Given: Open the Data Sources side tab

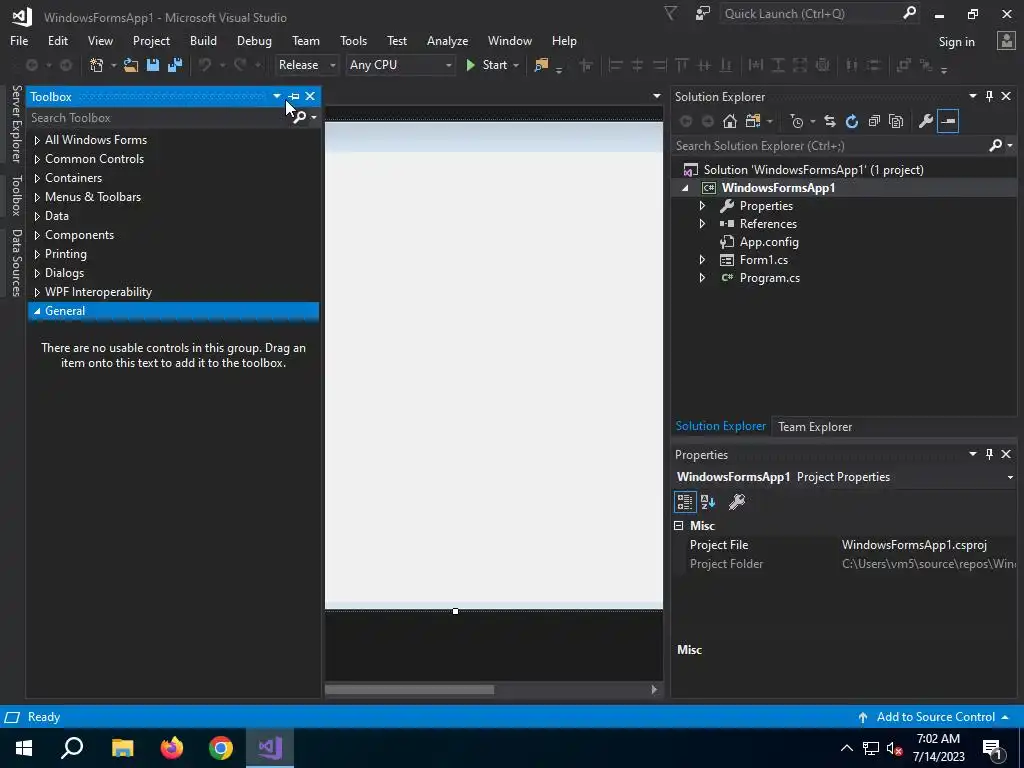Looking at the screenshot, I should pyautogui.click(x=16, y=263).
